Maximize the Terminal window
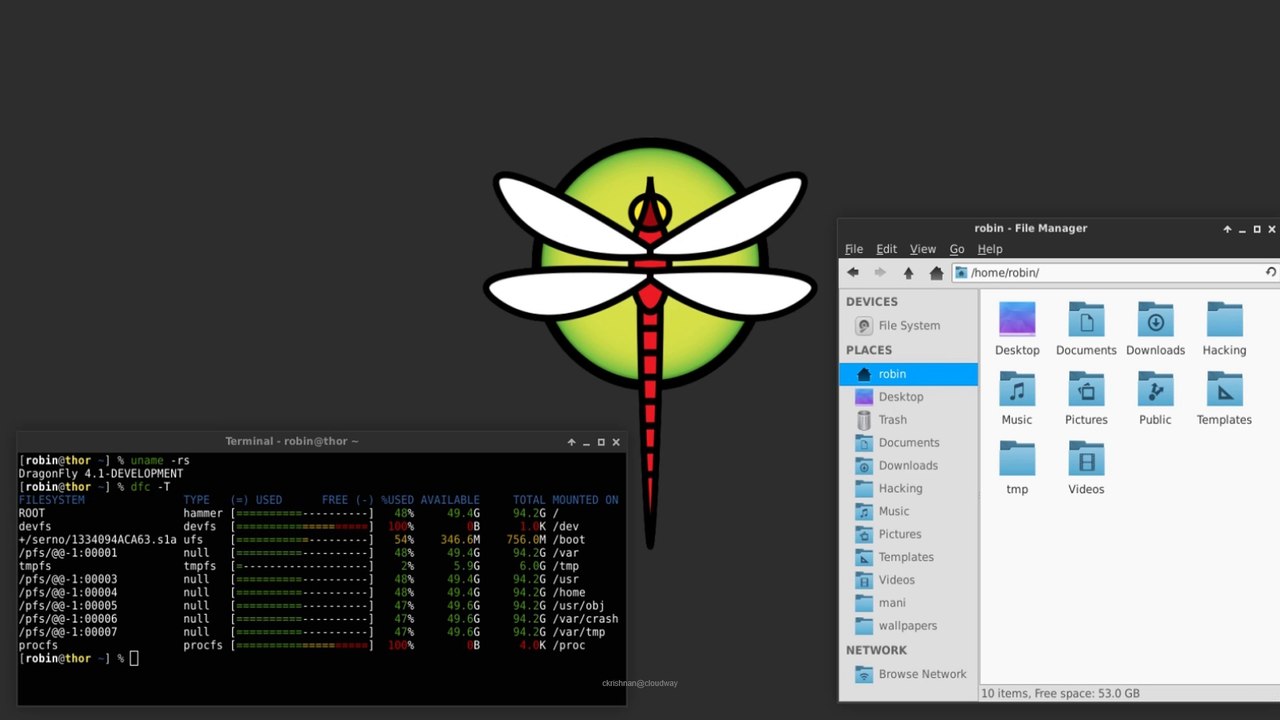 click(601, 442)
